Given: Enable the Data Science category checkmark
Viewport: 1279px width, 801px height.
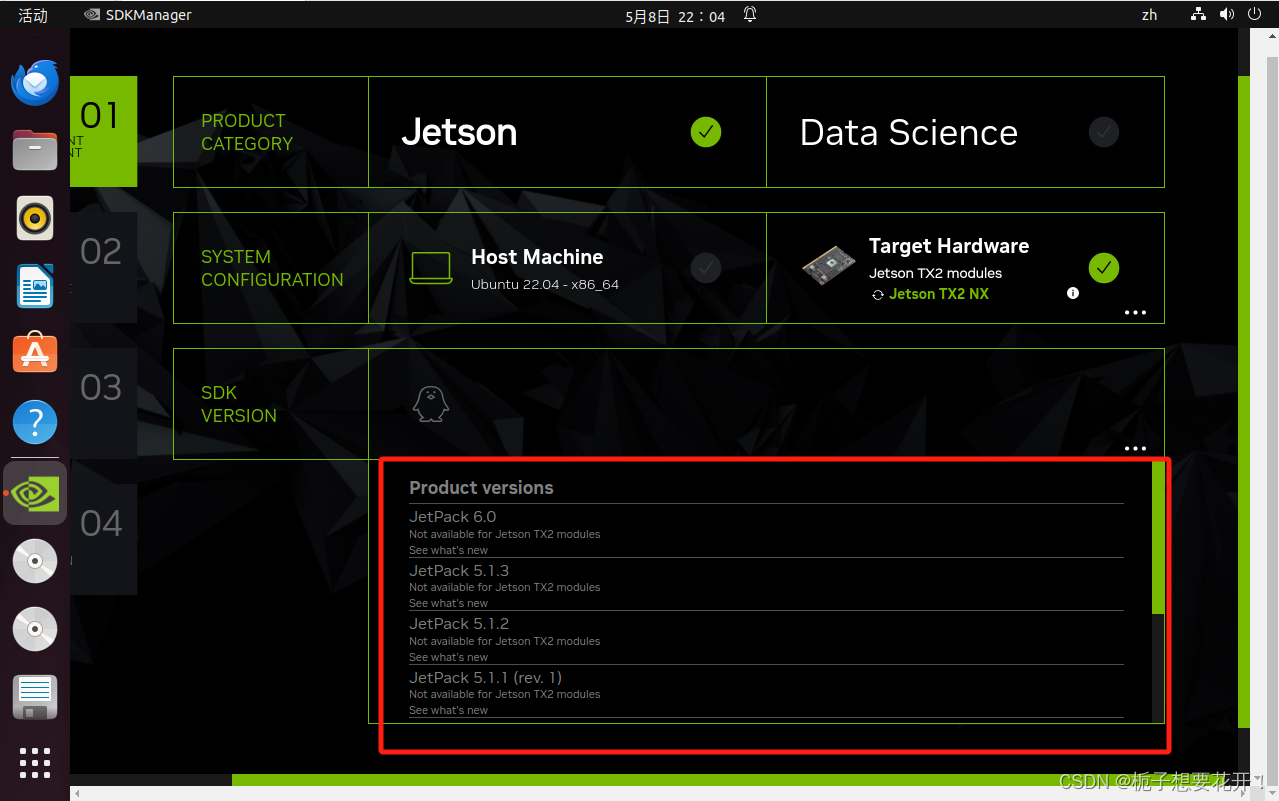Looking at the screenshot, I should tap(1104, 132).
